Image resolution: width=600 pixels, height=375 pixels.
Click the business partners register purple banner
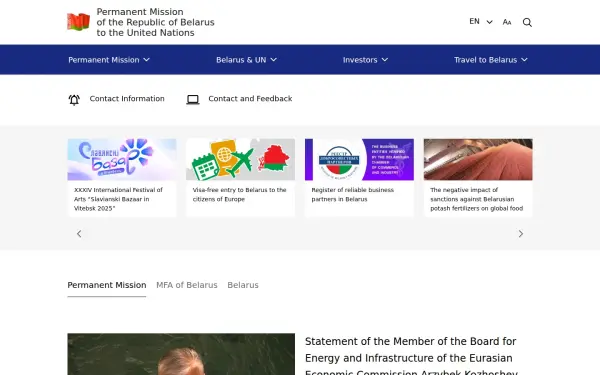(359, 159)
